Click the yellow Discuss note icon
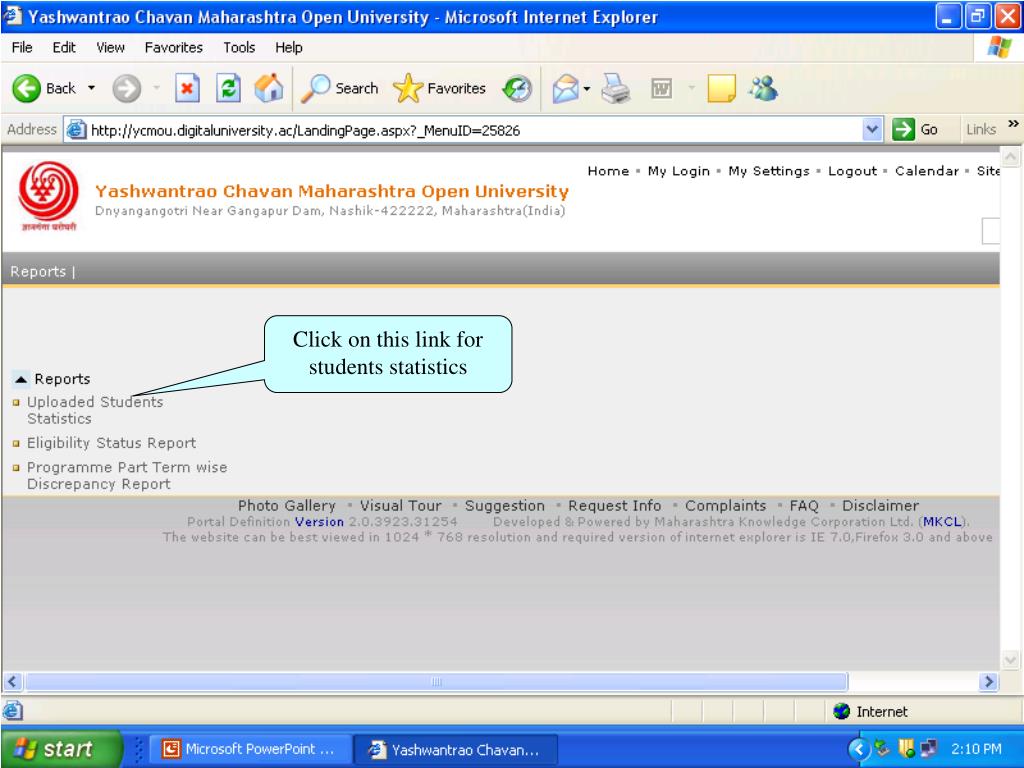 click(722, 88)
